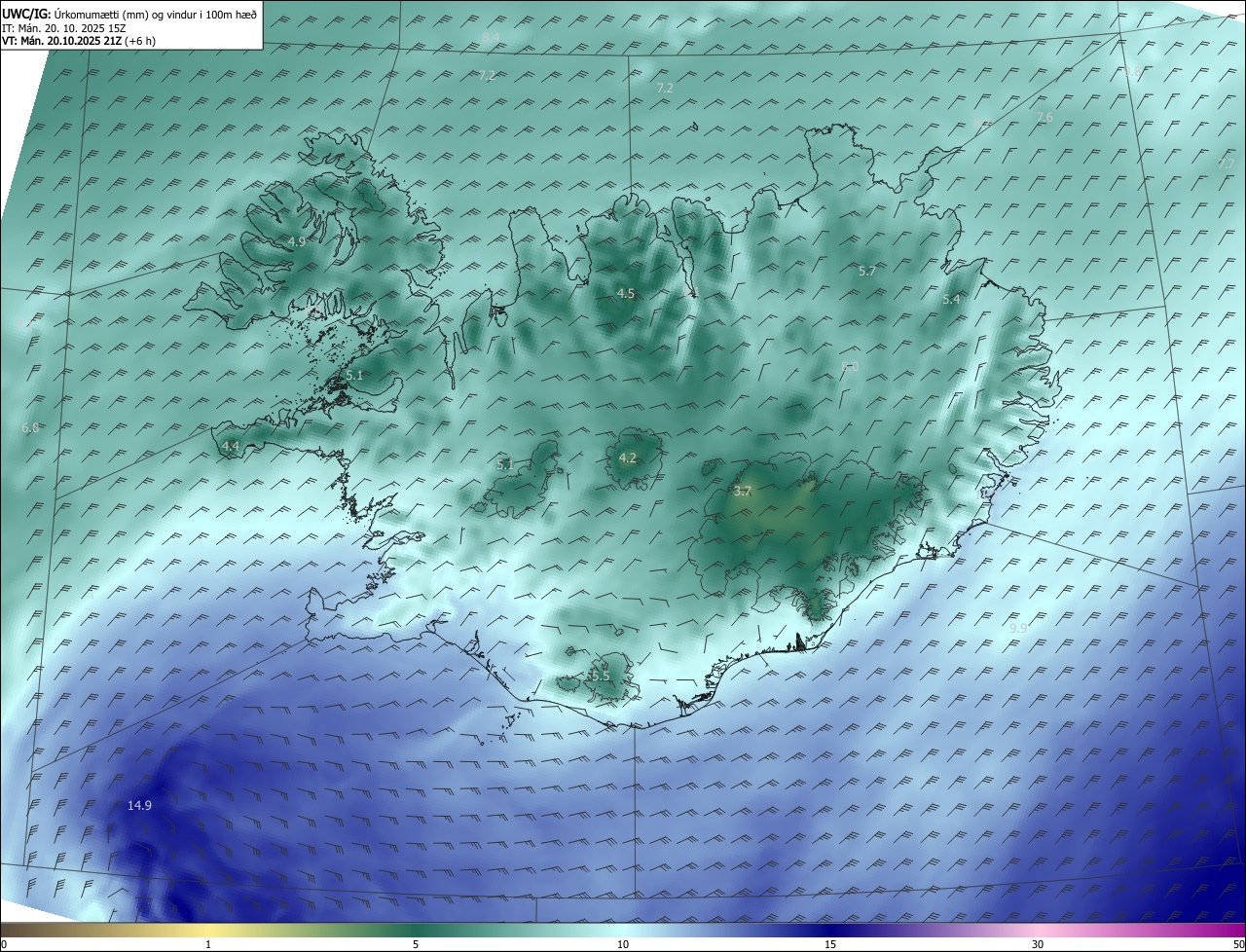Viewport: 1246px width, 952px height.
Task: Click the 4.4 value on Snæfellsnes peninsula
Action: 231,446
